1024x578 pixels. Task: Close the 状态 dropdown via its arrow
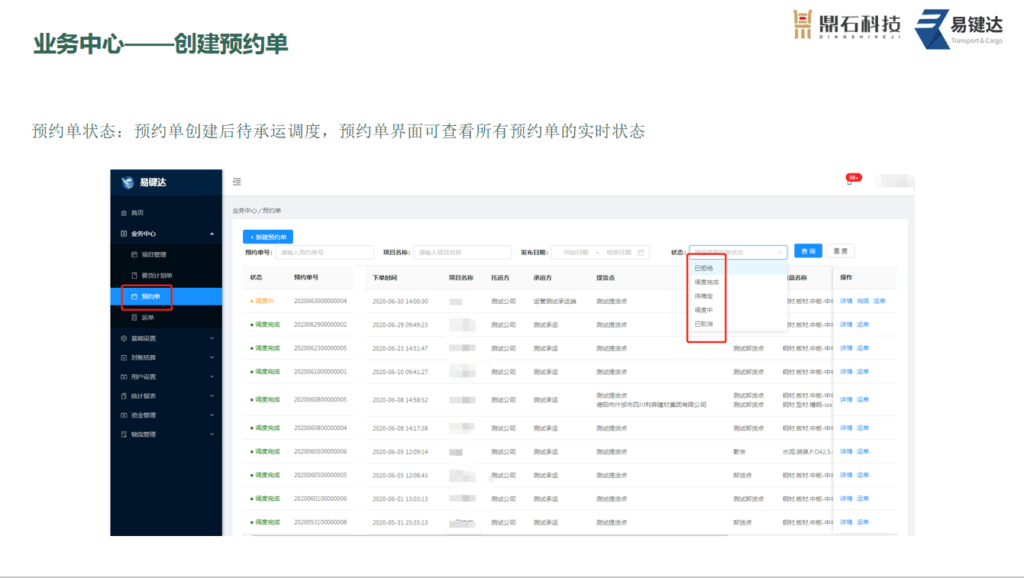click(779, 252)
